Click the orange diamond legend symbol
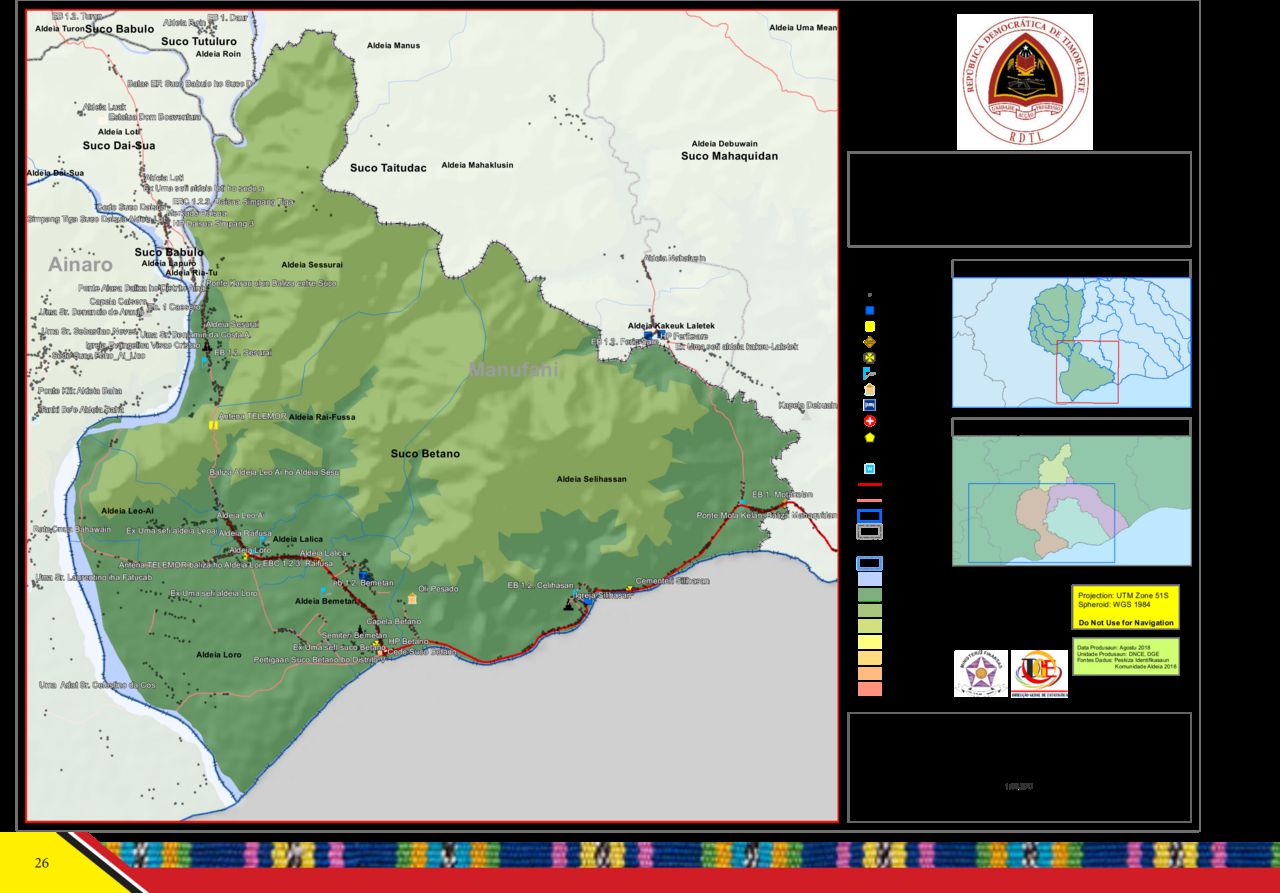 click(870, 341)
